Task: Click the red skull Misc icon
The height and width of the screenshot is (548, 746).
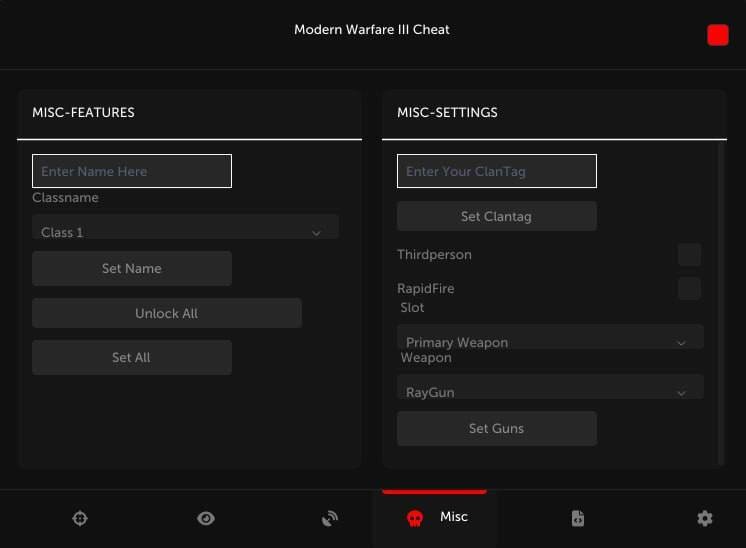Action: click(x=415, y=518)
